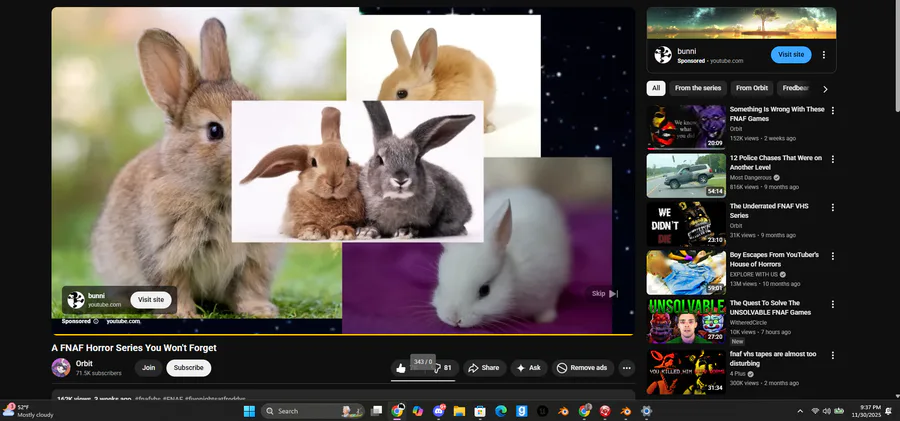The image size is (900, 421).
Task: Open File Explorer from the taskbar
Action: (459, 411)
